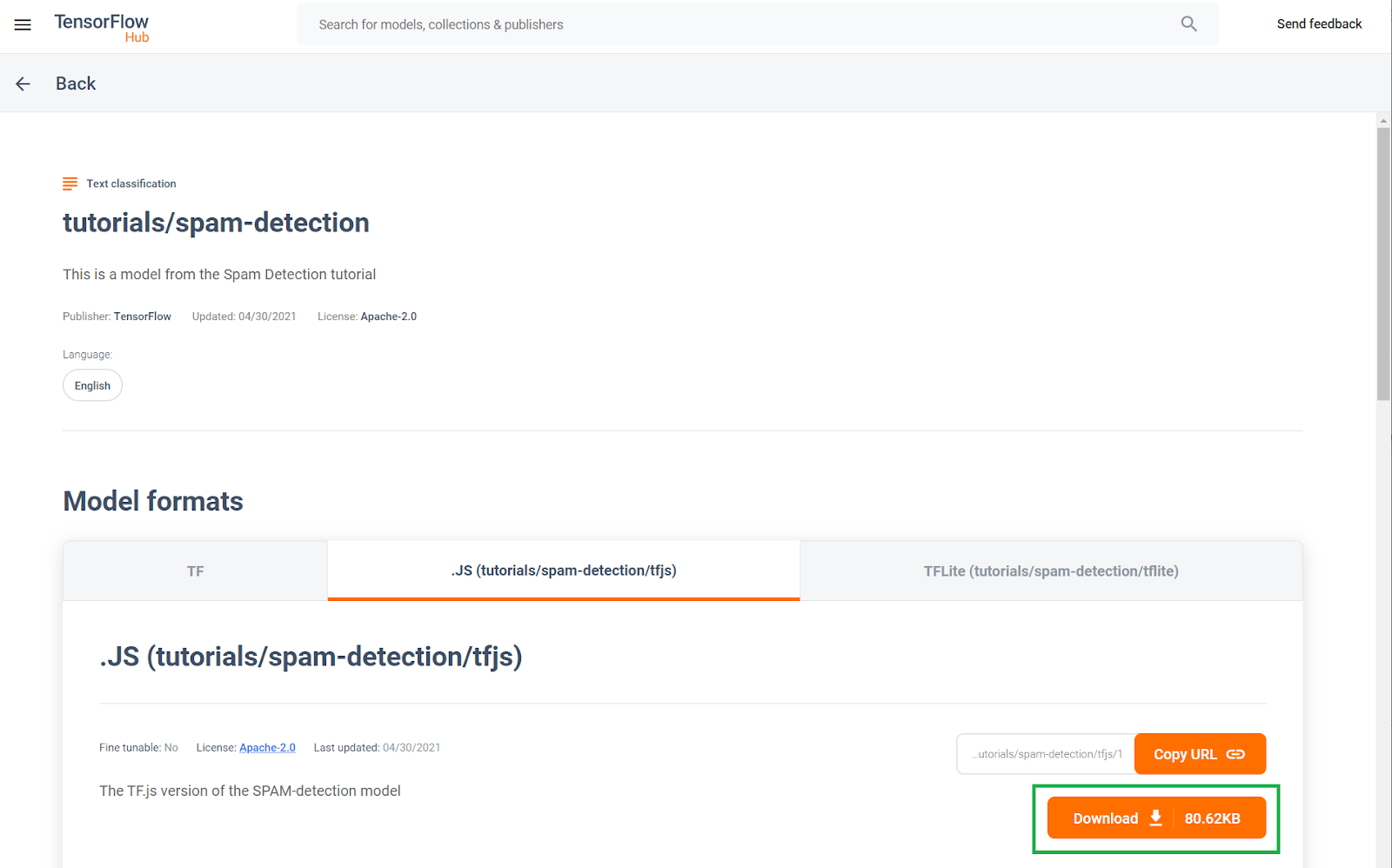Screen dimensions: 1392x868
Task: Click inside the model search bar
Action: 696,23
